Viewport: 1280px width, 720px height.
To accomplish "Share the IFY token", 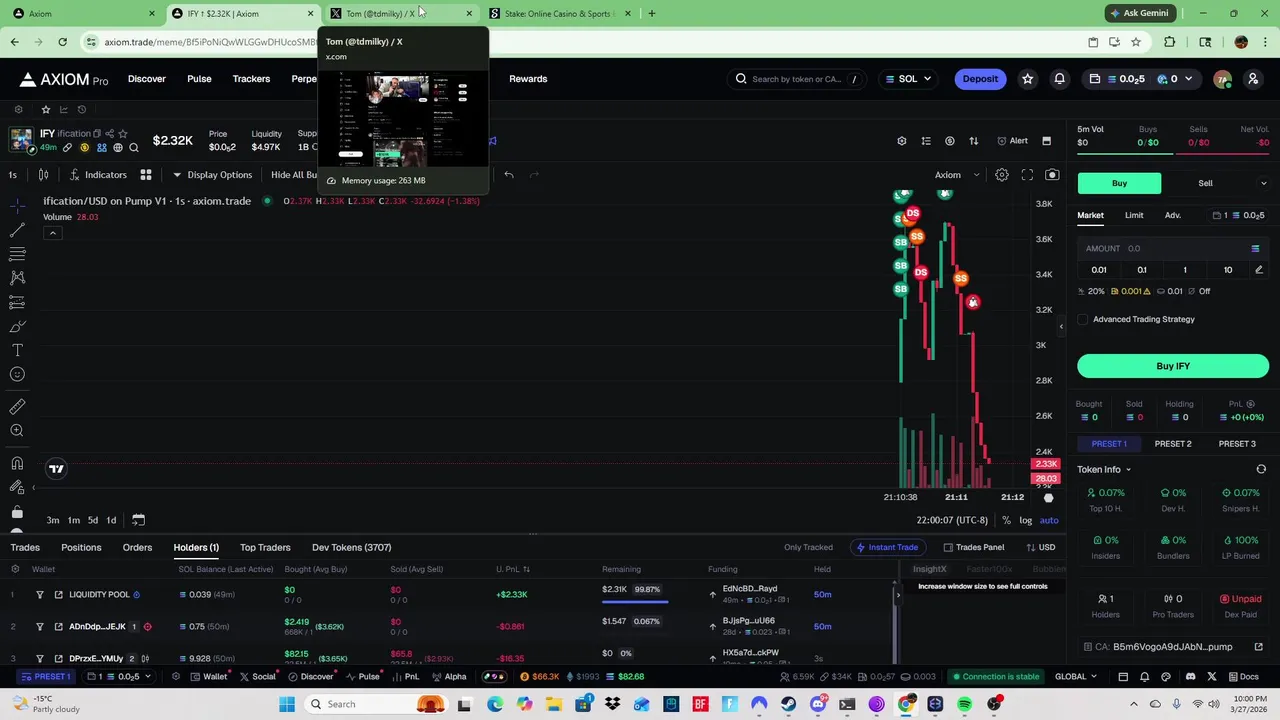I will [109, 133].
